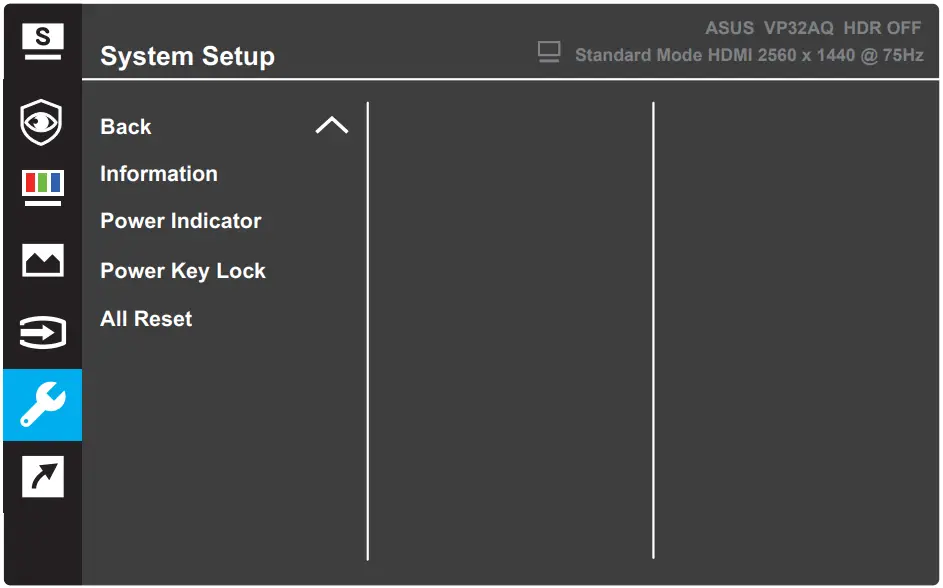This screenshot has width=943, height=588.
Task: Open the Splendid mode menu
Action: (42, 38)
